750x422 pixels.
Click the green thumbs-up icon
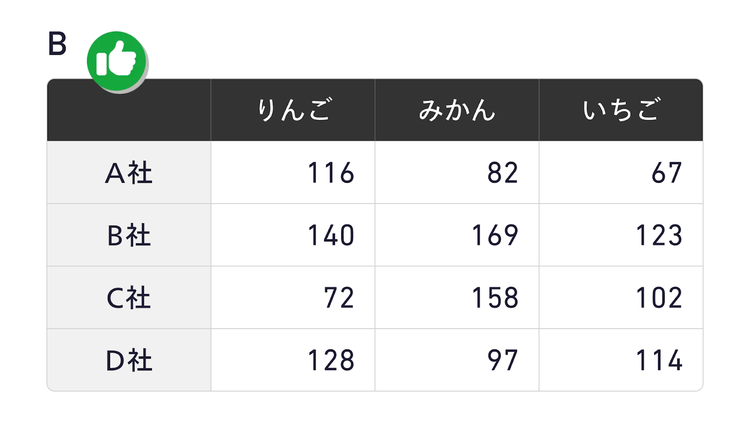coord(118,59)
